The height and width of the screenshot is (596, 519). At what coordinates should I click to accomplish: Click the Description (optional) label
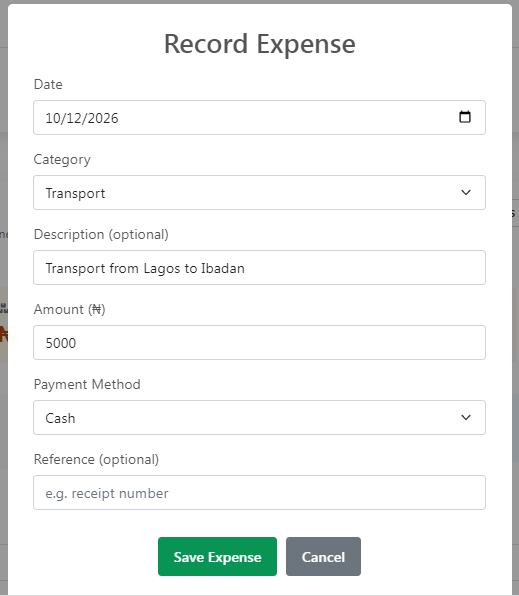click(x=101, y=235)
